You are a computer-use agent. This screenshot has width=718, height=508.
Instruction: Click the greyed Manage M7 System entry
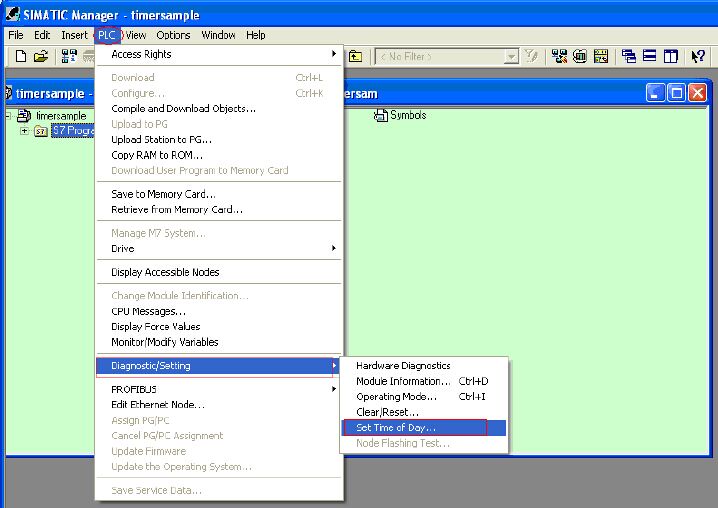pos(219,233)
